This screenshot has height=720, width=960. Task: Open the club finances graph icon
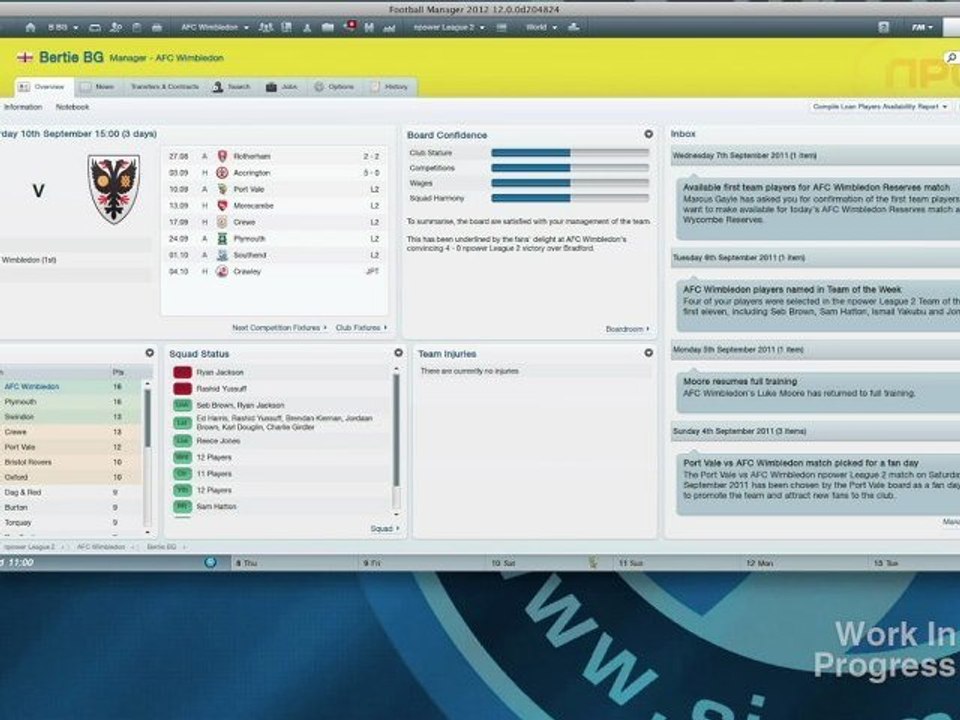[x=389, y=28]
